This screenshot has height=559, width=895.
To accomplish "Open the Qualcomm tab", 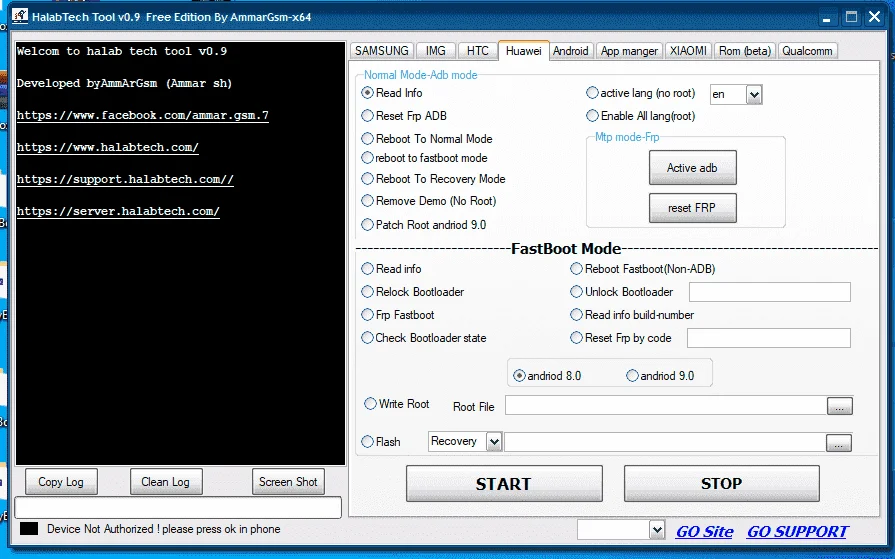I will [x=807, y=51].
